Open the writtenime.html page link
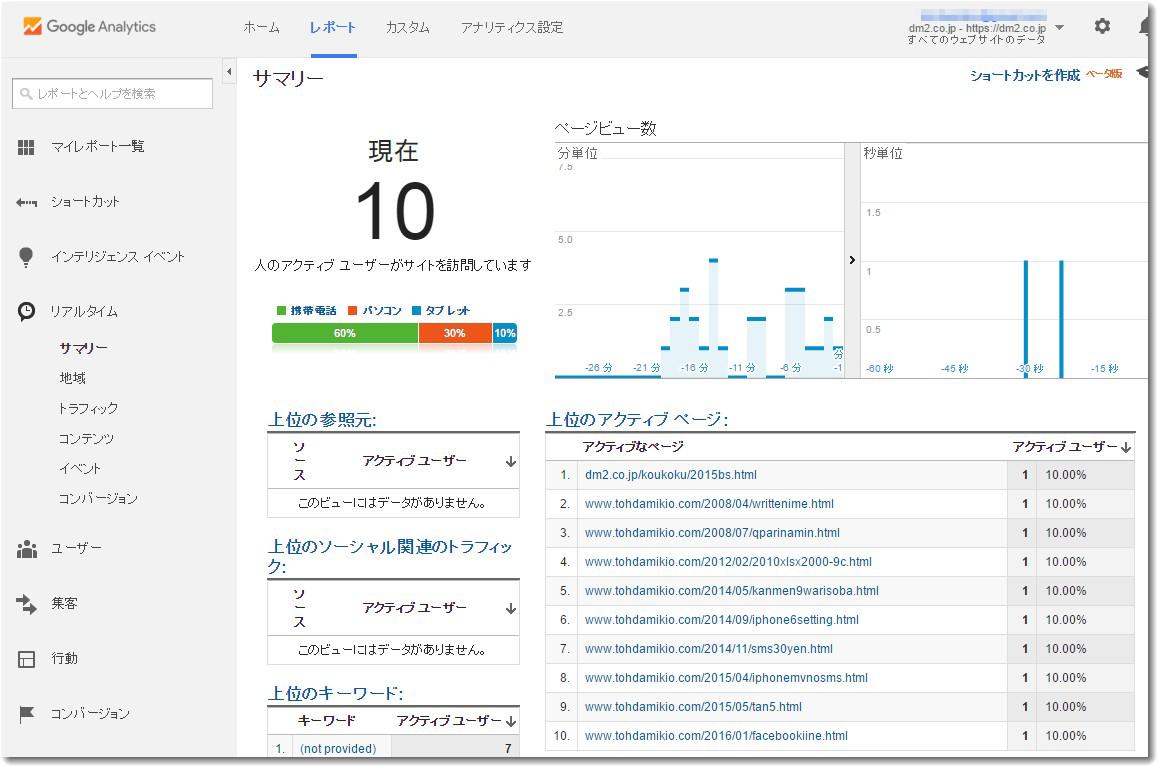The image size is (1157, 766). [709, 504]
